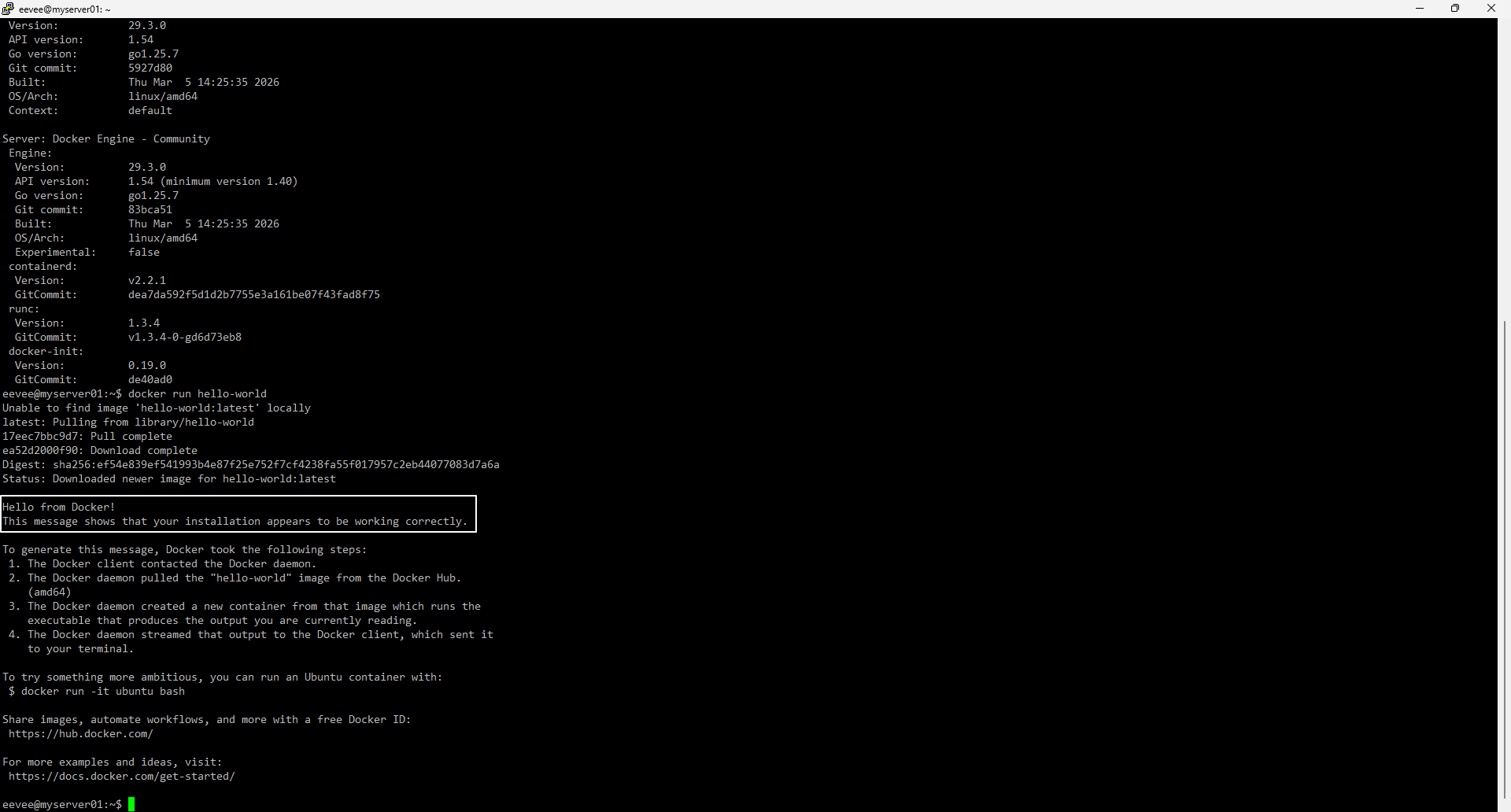The image size is (1511, 812).
Task: Click the 'v1.3.4-0-gd6d73eb8' GitCommit value
Action: coord(185,337)
